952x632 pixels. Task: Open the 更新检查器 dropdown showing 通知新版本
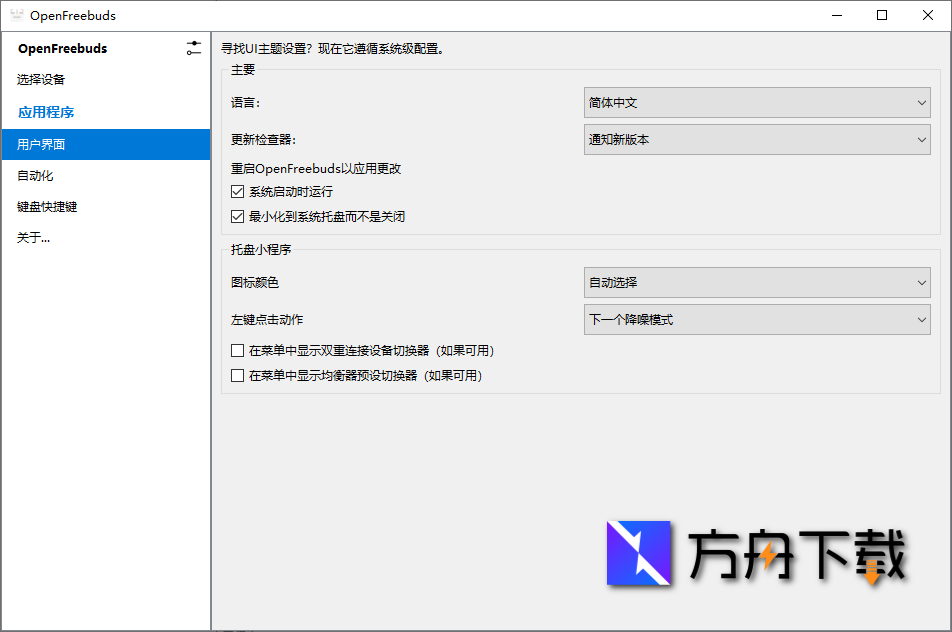point(757,139)
